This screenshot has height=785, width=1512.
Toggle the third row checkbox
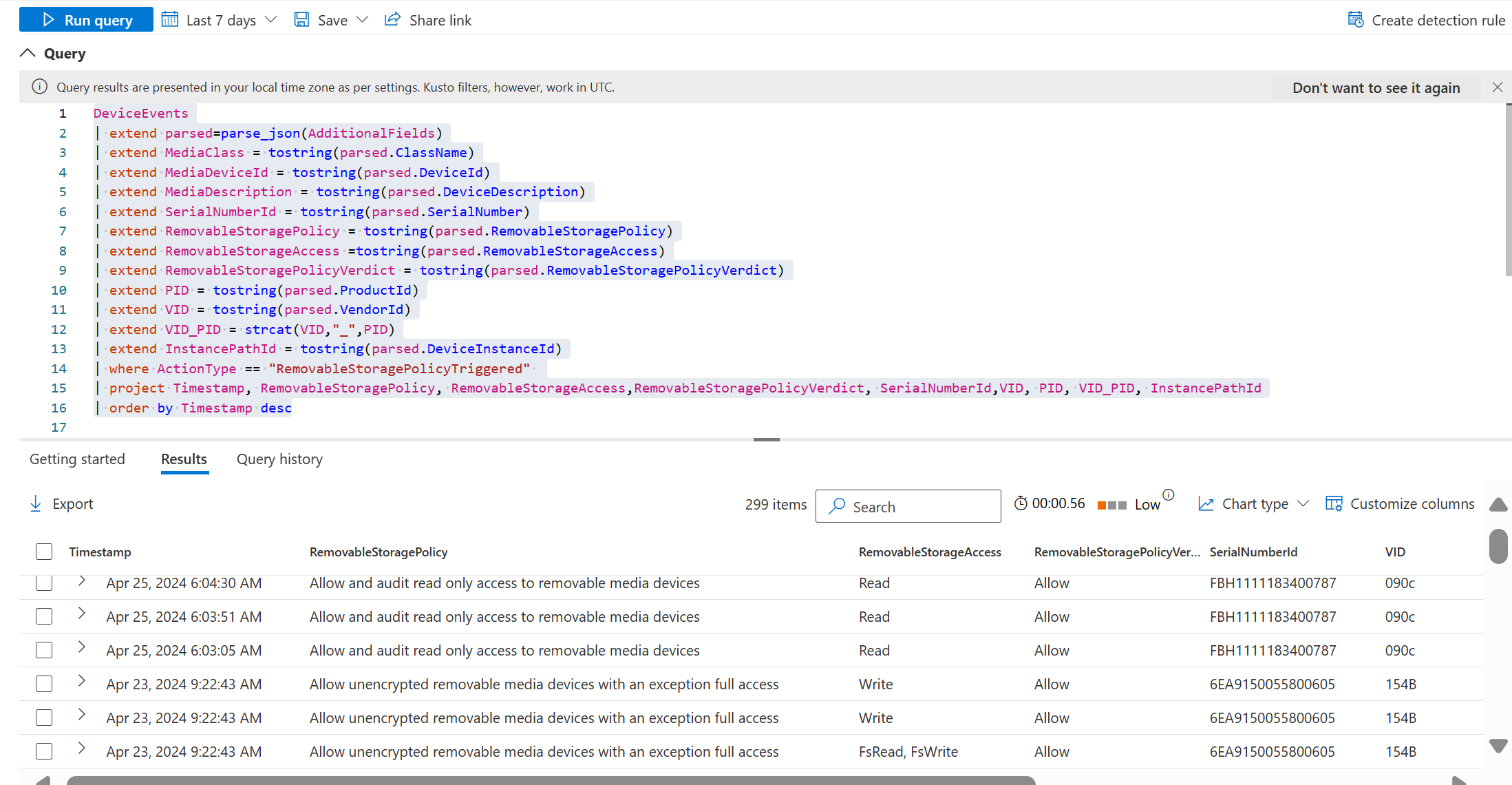43,649
